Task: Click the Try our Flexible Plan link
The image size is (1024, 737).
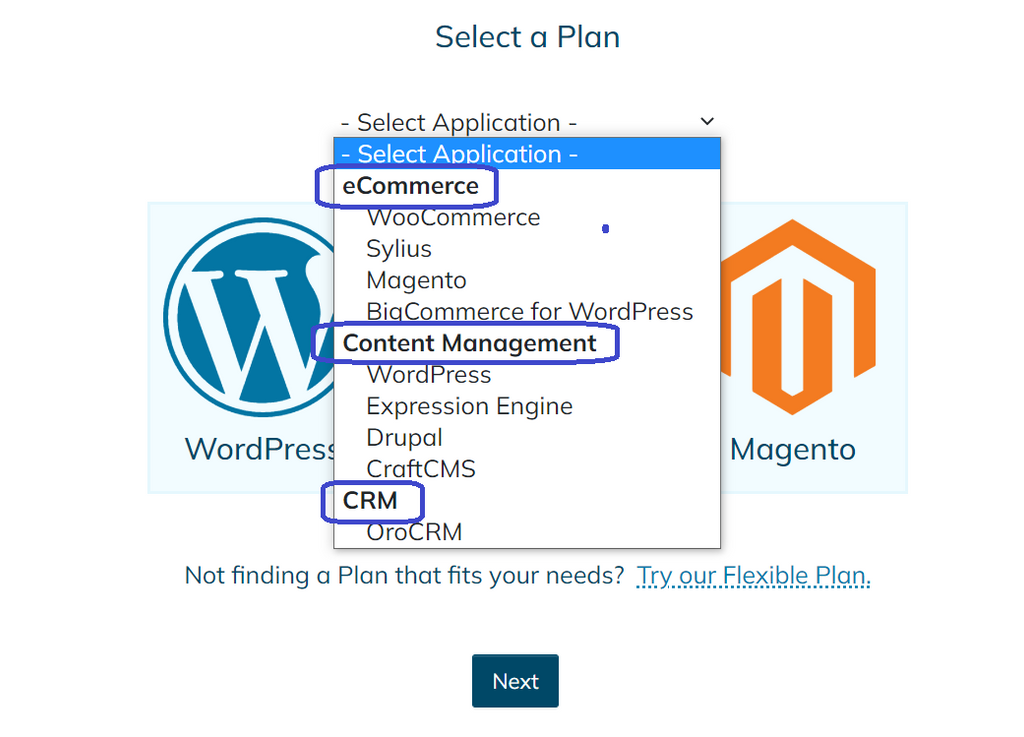Action: pos(753,575)
